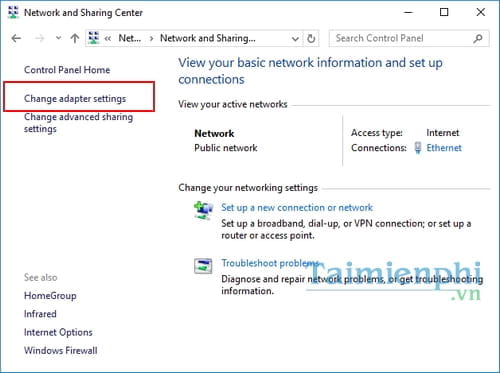Open Change adapter settings
This screenshot has width=500, height=373.
[75, 98]
